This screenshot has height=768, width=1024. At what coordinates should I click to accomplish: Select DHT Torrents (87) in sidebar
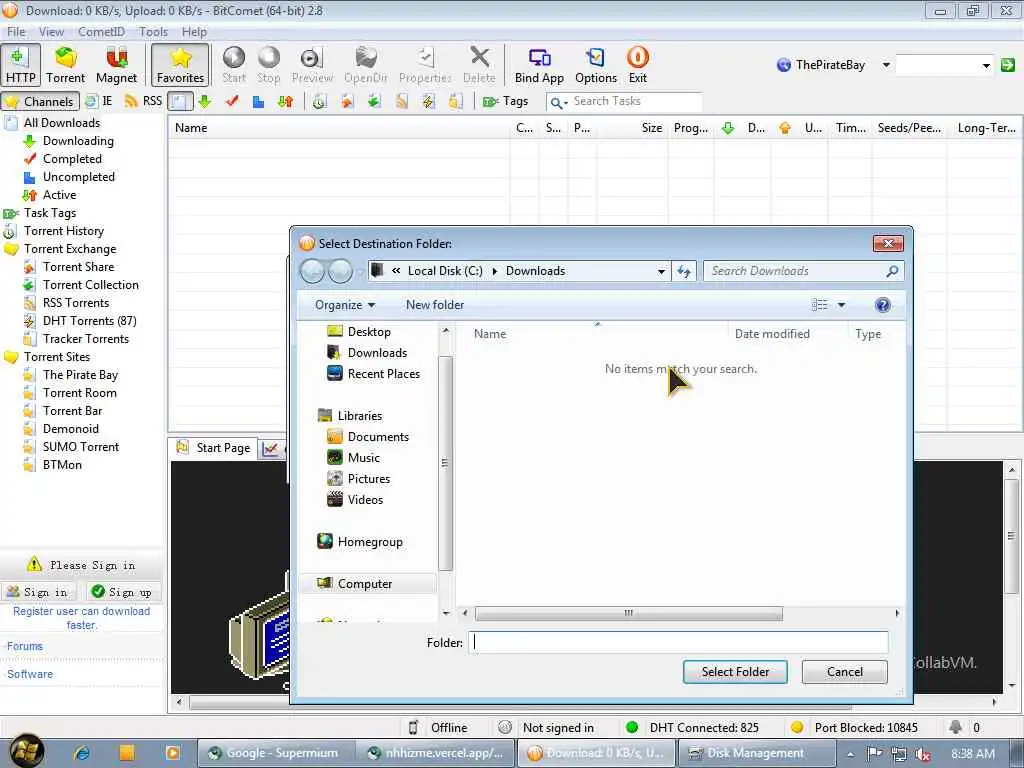[x=89, y=321]
